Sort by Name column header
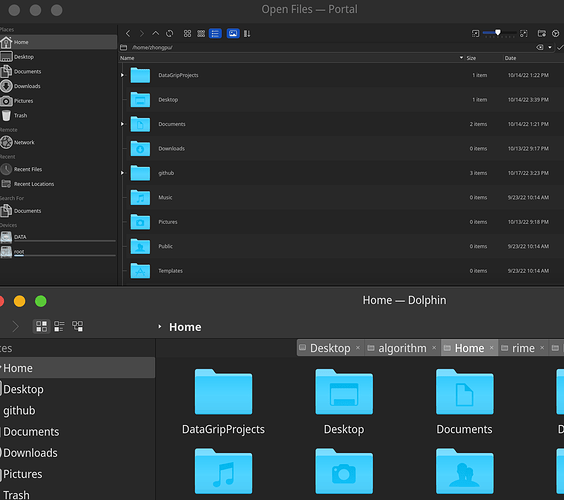Viewport: 564px width, 500px height. (x=291, y=58)
